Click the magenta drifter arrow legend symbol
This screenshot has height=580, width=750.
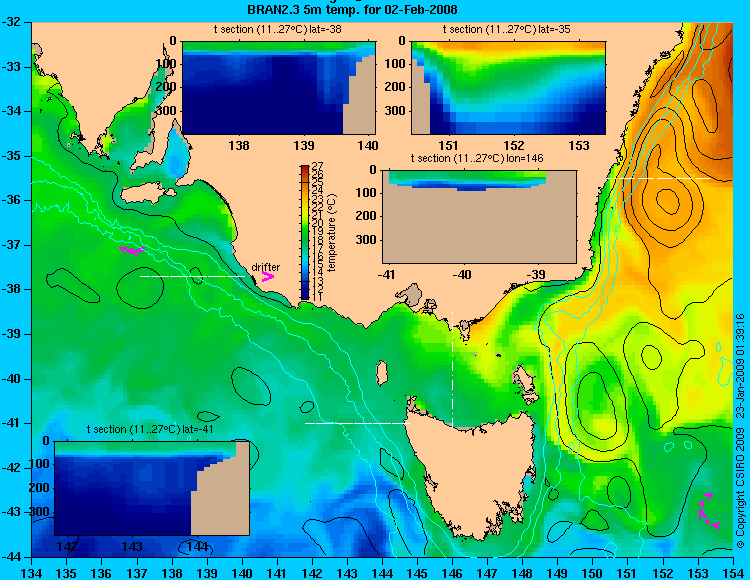pyautogui.click(x=267, y=276)
